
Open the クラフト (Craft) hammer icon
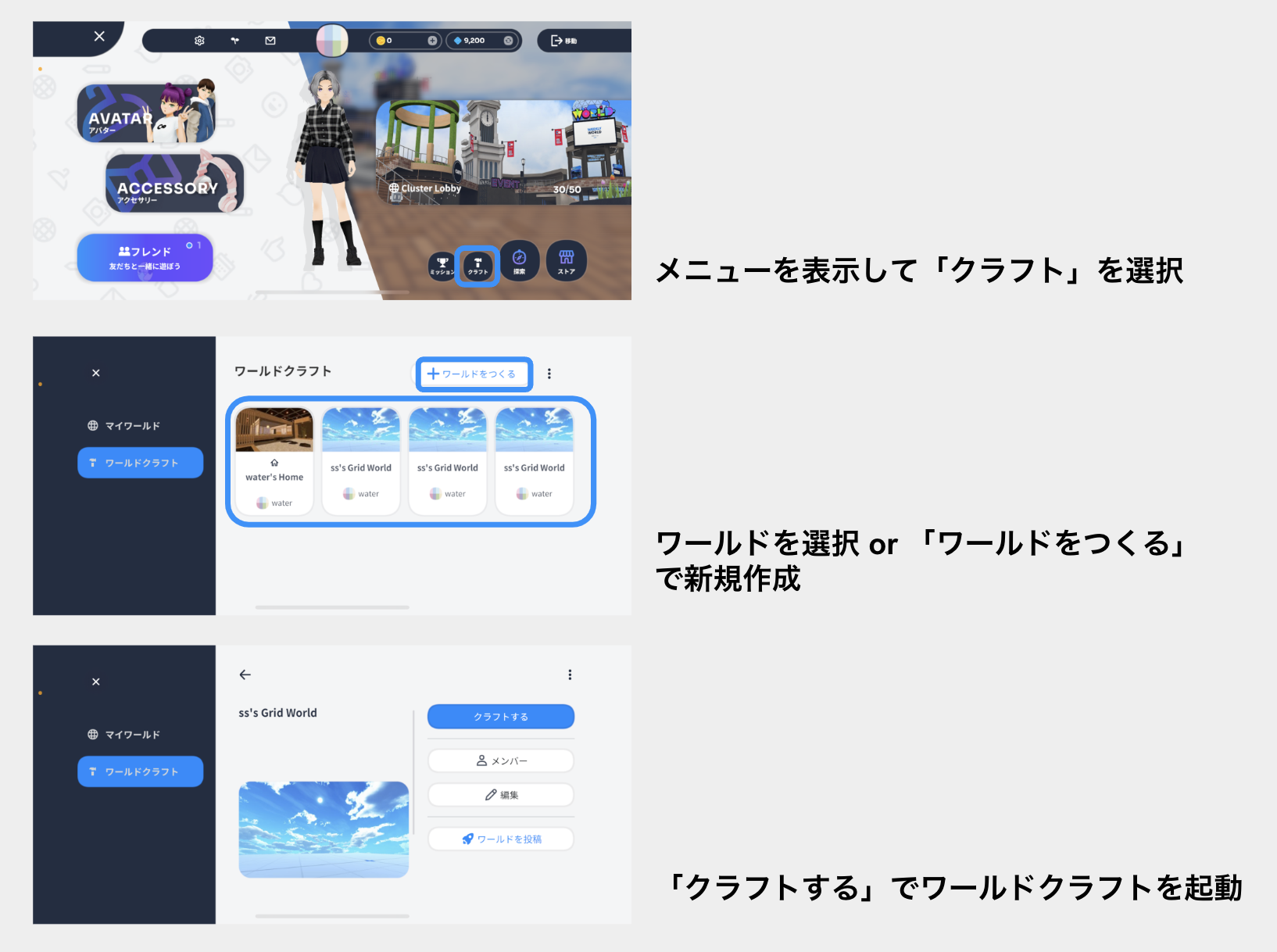coord(477,263)
